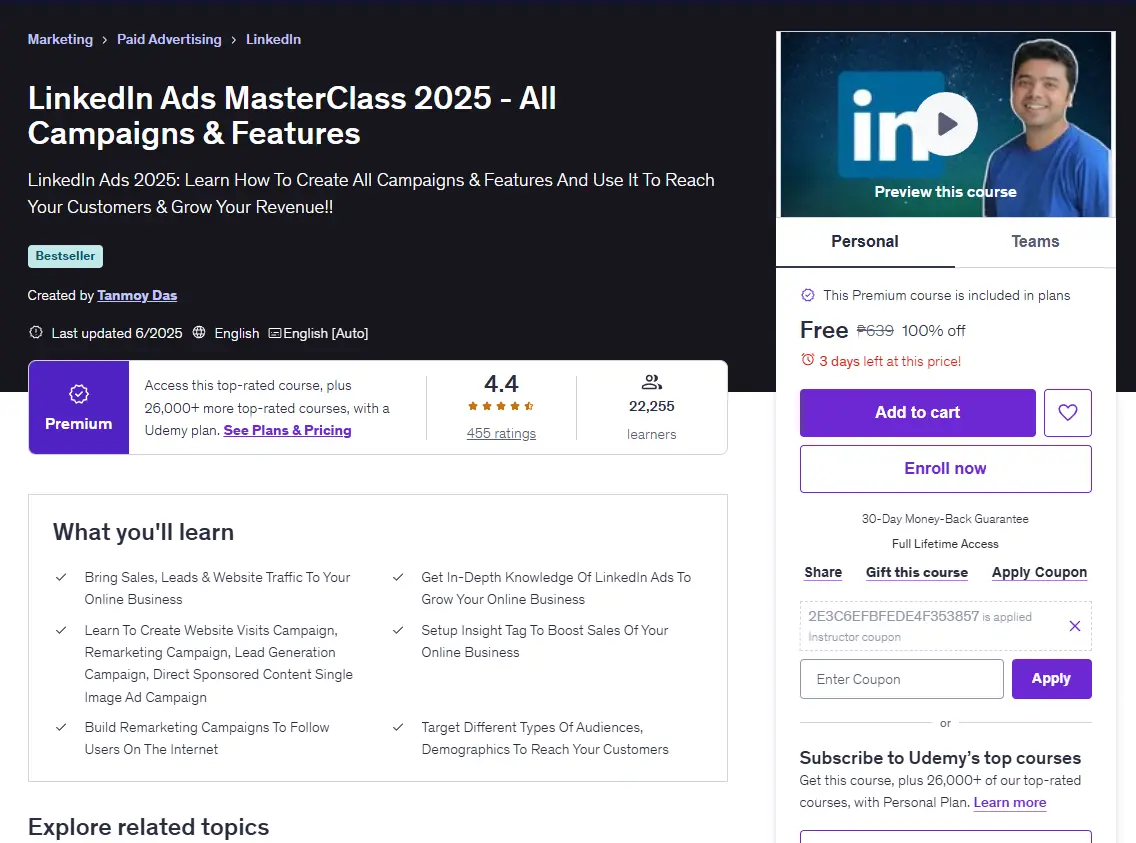Screen dimensions: 1136x843
Task: Click the globe language icon
Action: point(199,332)
